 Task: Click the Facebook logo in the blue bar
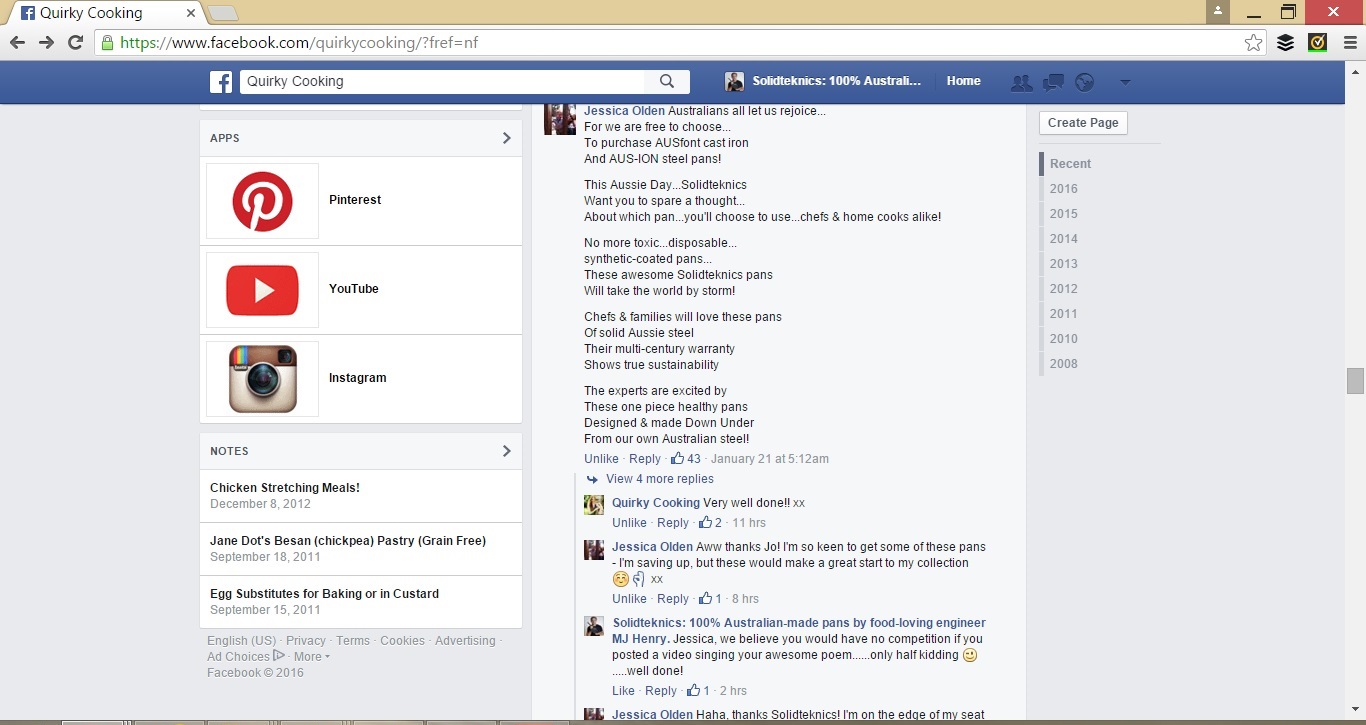point(221,82)
